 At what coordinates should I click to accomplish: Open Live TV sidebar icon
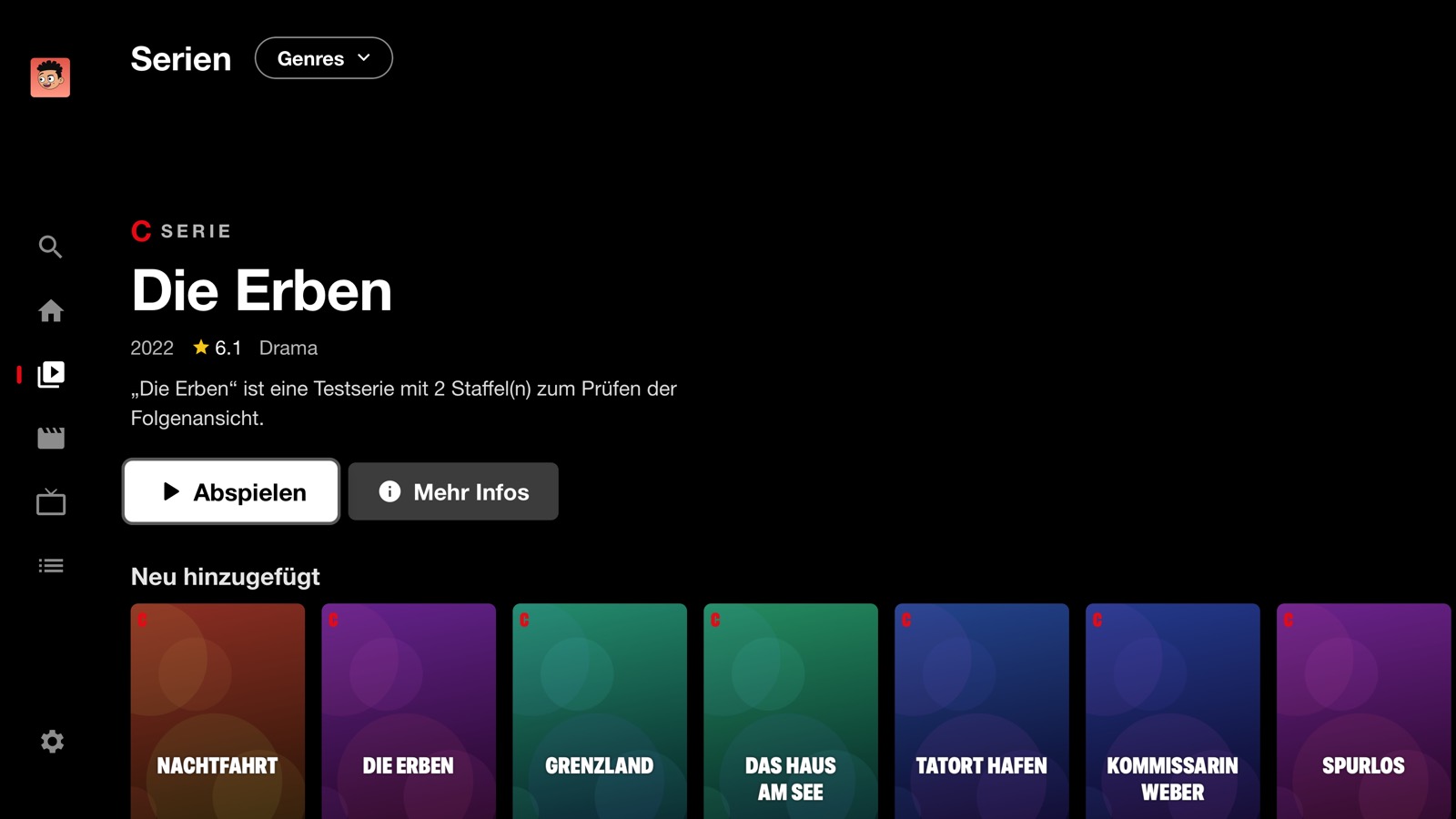51,501
